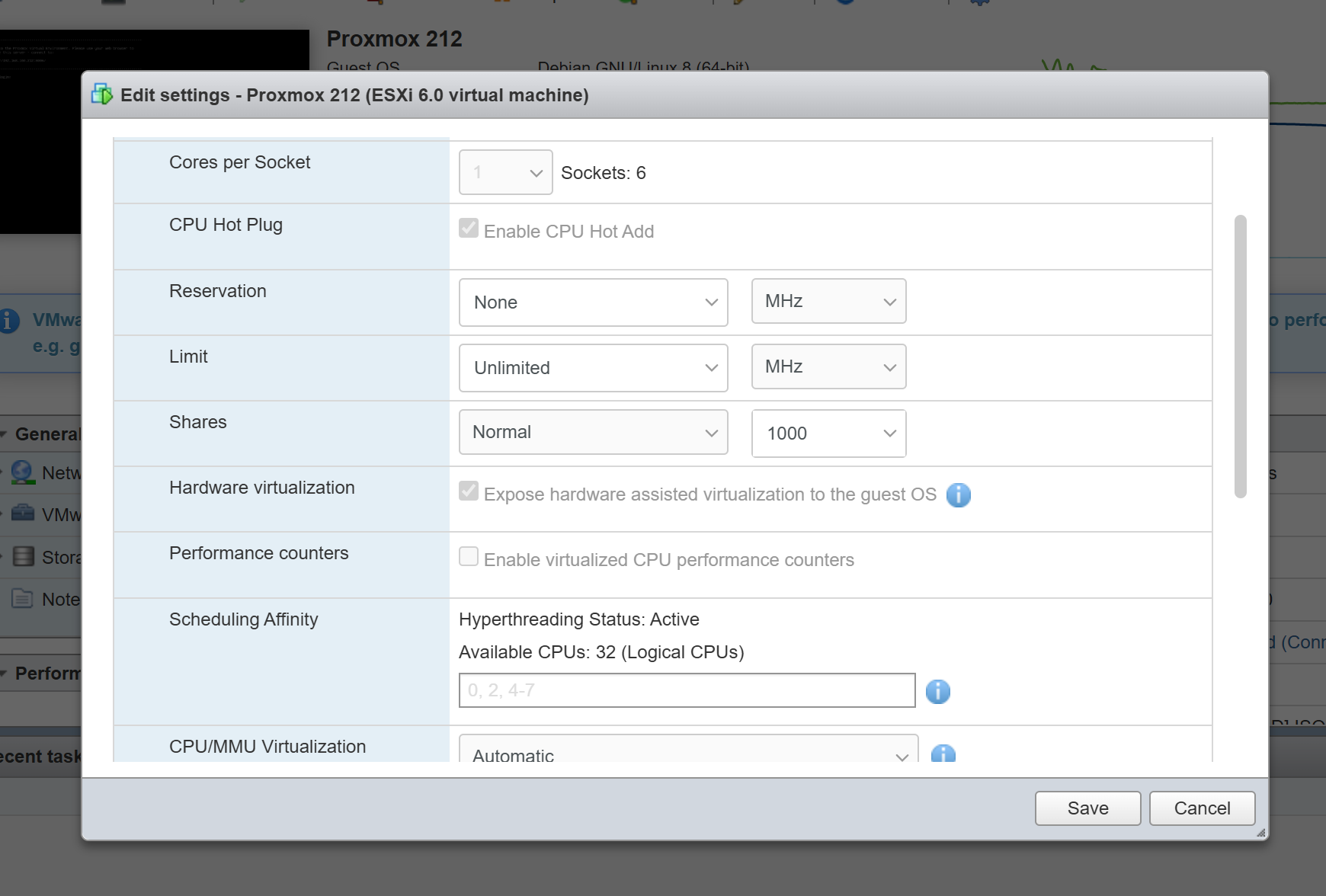Click the 'Sockets: 6' text
This screenshot has height=896, width=1326.
point(604,173)
